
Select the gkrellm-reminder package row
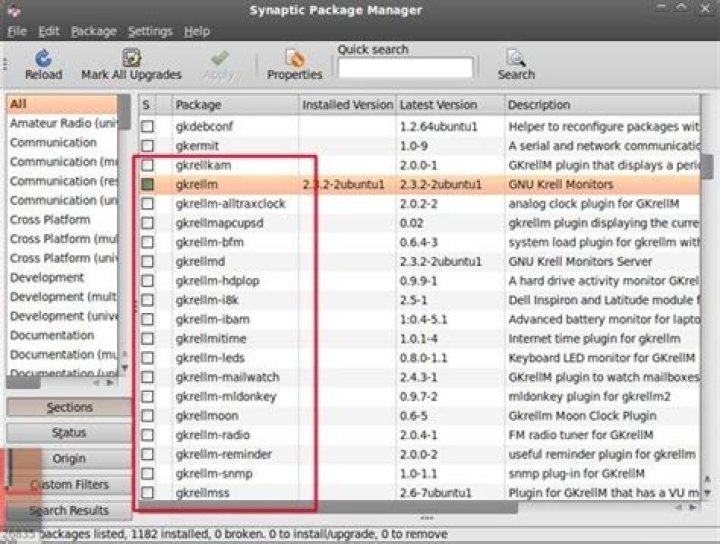(x=419, y=454)
